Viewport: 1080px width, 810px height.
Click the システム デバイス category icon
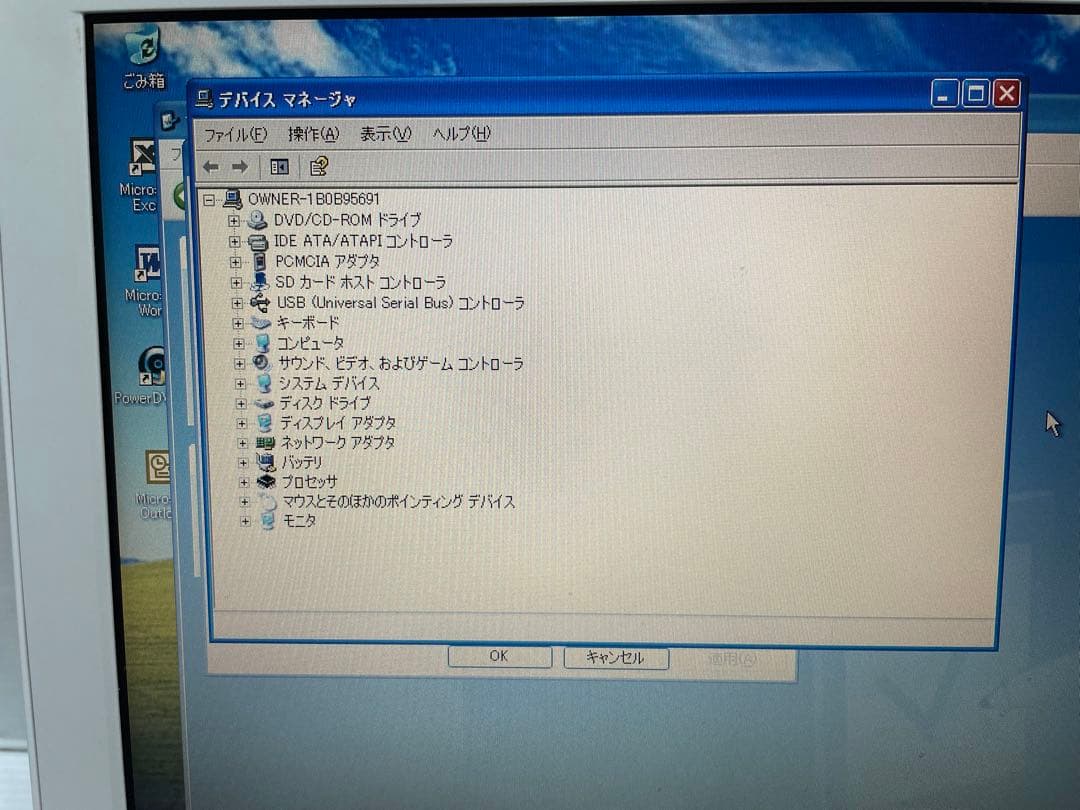(264, 383)
